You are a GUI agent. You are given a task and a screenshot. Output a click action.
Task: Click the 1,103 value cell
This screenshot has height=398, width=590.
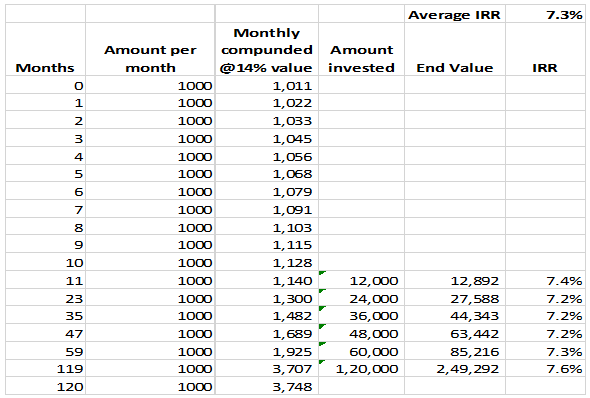point(267,227)
